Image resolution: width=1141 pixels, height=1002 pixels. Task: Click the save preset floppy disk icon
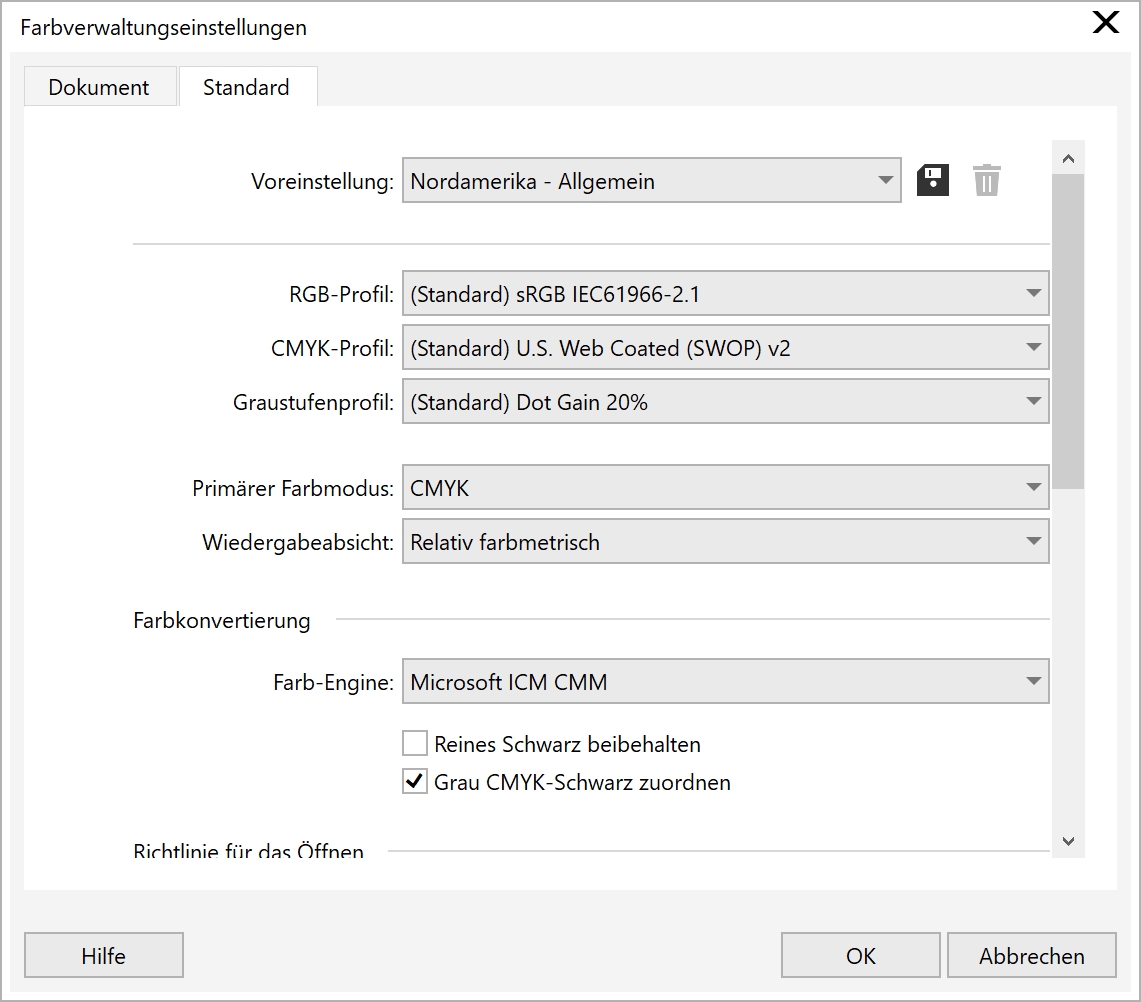[x=932, y=181]
